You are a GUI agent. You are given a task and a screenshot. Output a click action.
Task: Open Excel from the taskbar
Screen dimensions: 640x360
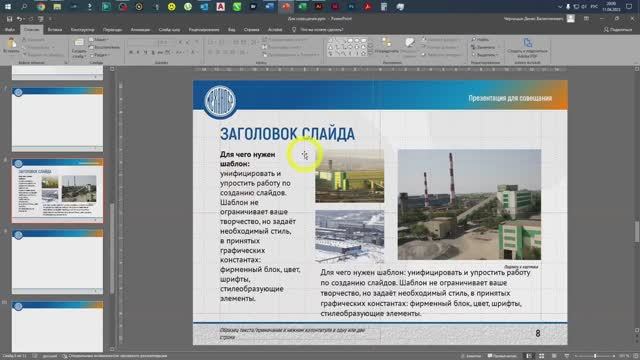(x=302, y=7)
